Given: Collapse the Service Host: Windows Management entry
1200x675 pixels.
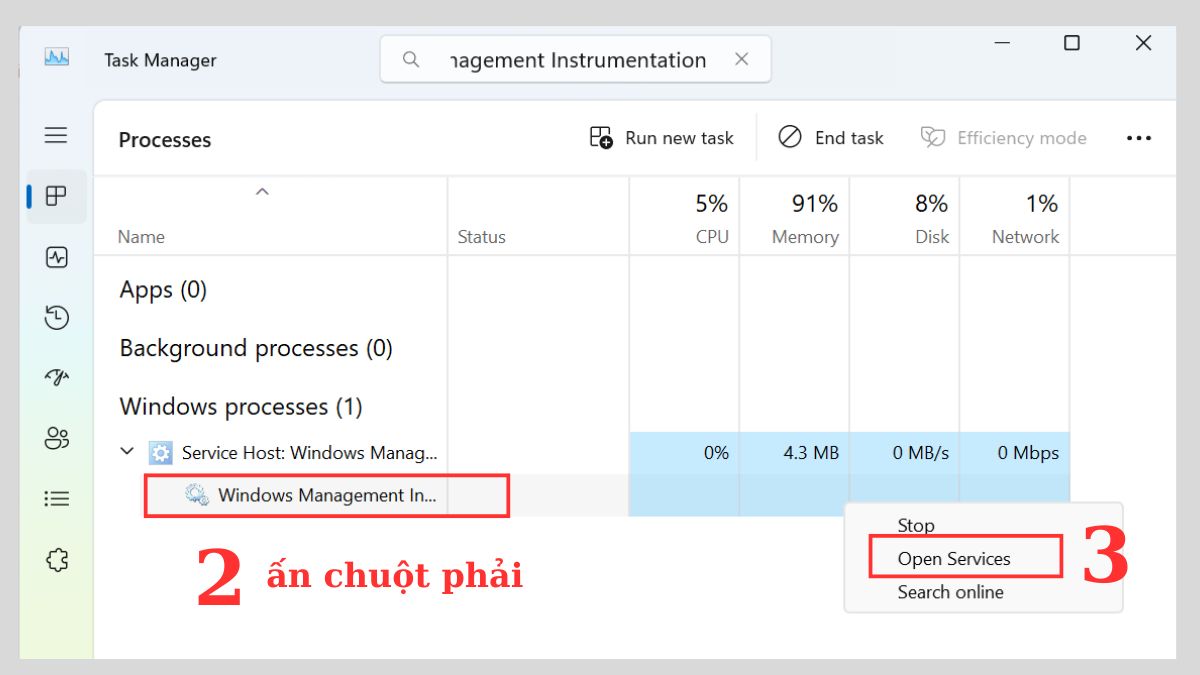Looking at the screenshot, I should pos(127,452).
